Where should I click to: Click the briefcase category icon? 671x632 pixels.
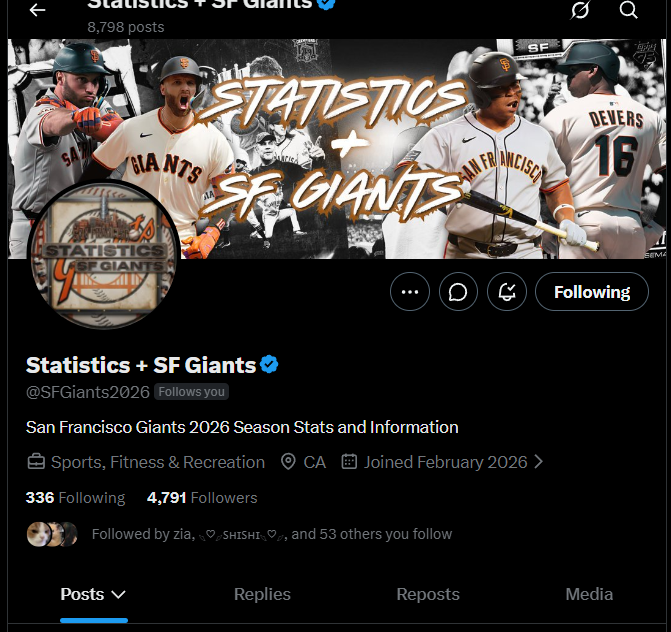point(36,462)
